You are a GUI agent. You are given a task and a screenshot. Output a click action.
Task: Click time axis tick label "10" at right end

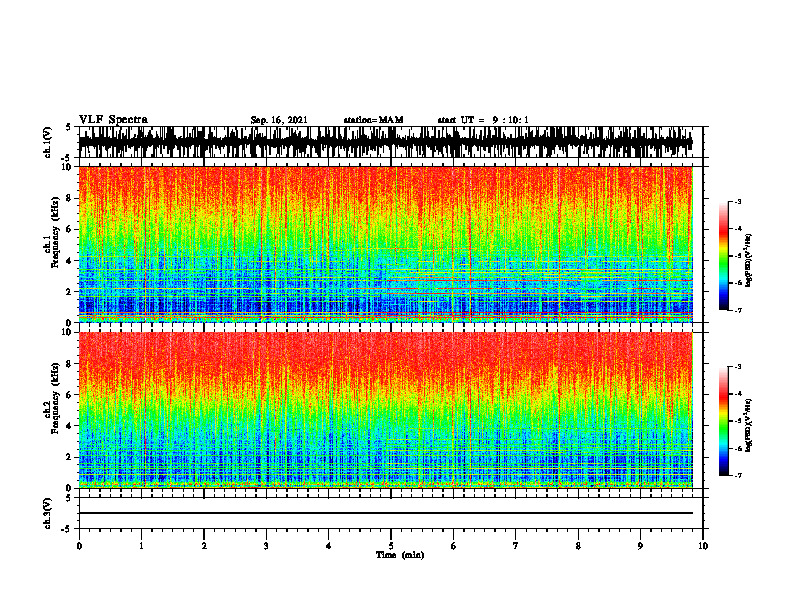[x=703, y=546]
